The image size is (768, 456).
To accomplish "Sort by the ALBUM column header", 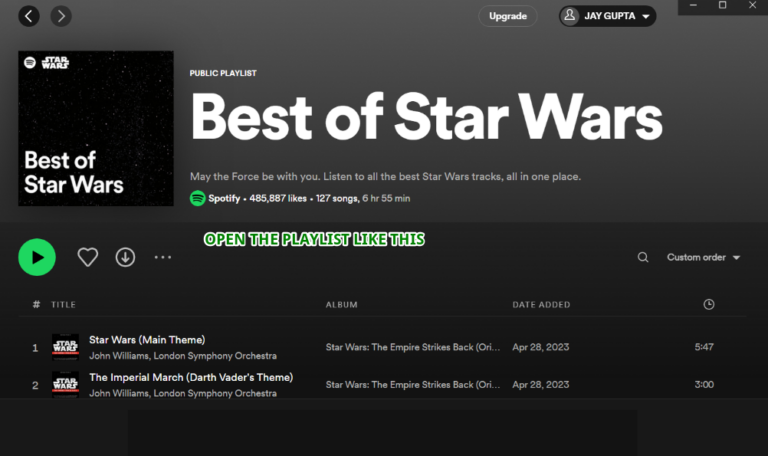I will [x=342, y=305].
